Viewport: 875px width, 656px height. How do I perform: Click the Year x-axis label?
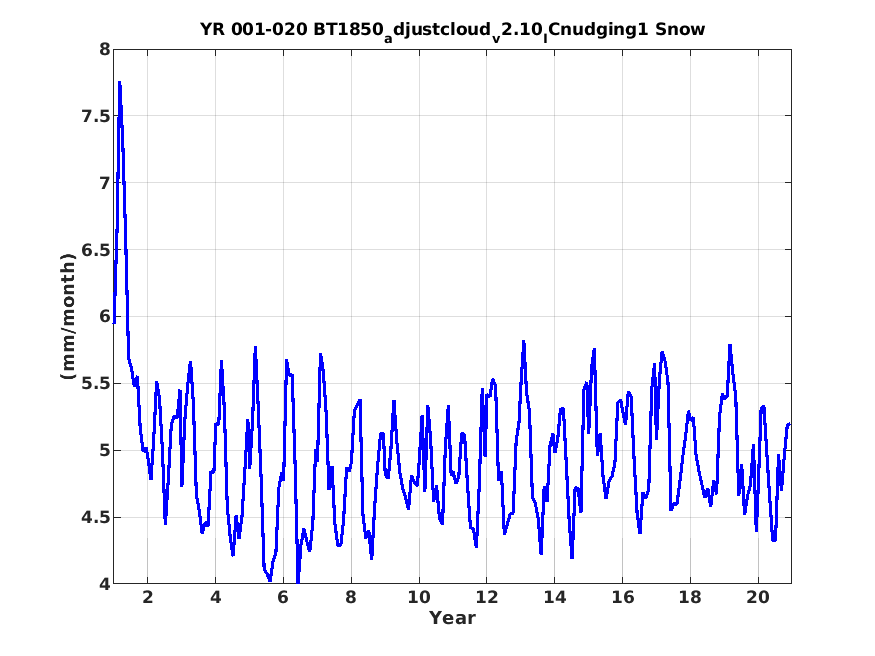pyautogui.click(x=452, y=618)
